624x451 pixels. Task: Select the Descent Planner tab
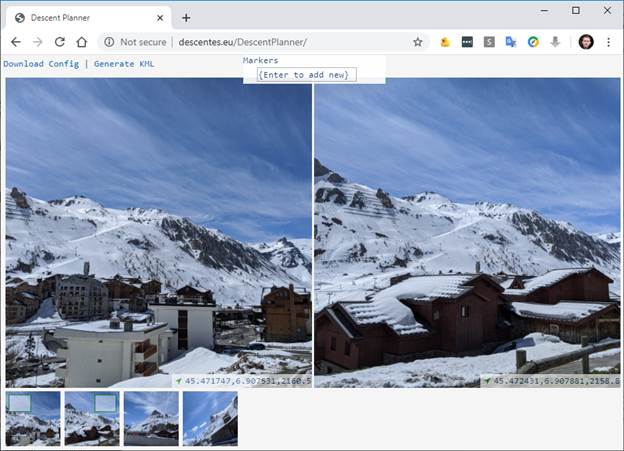pyautogui.click(x=88, y=18)
